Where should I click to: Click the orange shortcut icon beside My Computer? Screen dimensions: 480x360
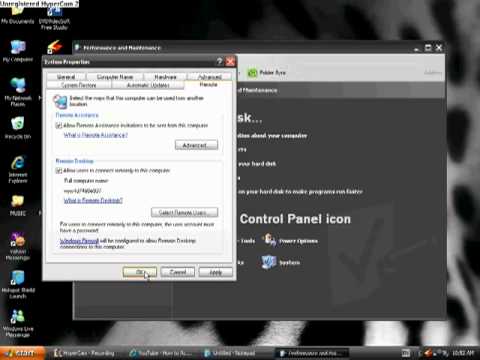(54, 47)
